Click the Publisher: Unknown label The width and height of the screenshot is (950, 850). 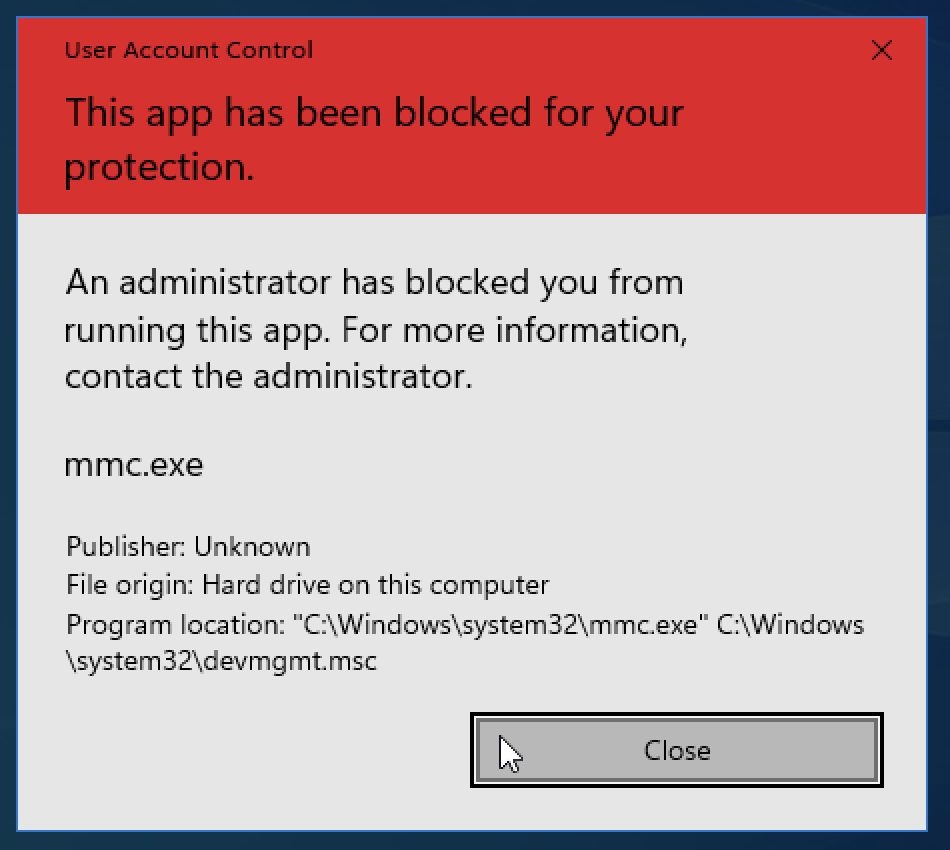[x=187, y=547]
